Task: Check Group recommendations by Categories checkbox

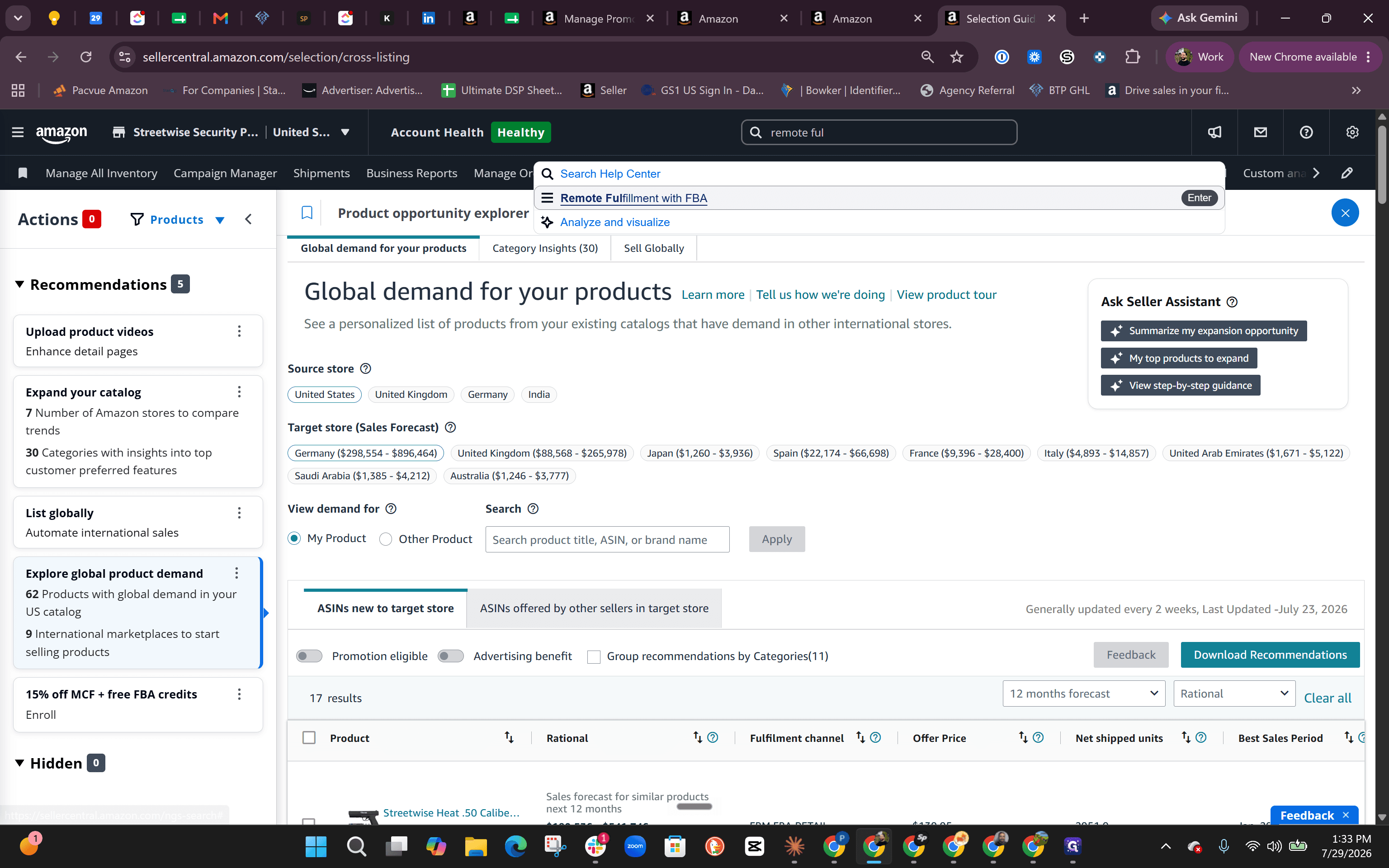Action: coord(594,657)
